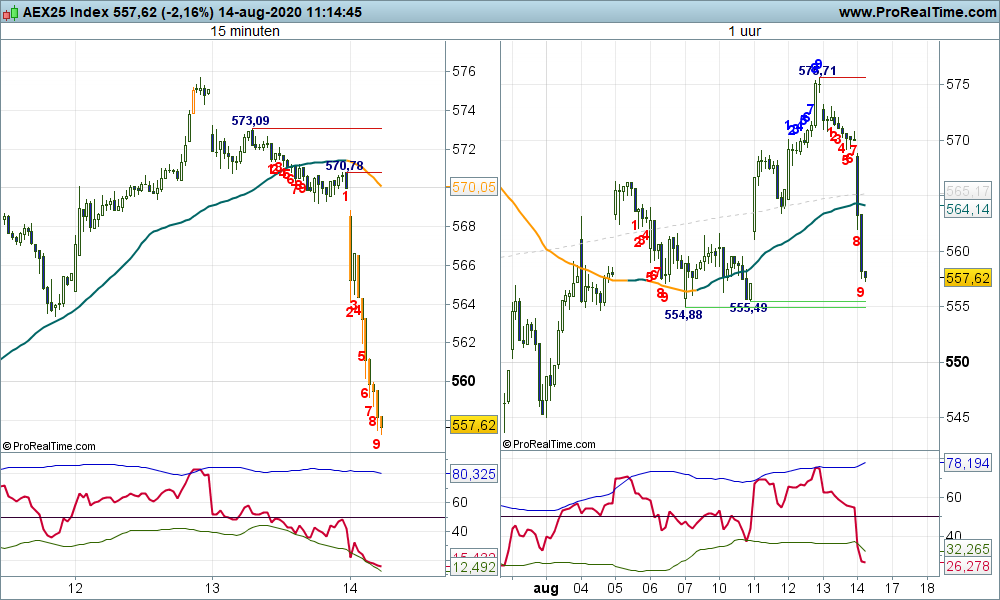Screen dimensions: 1000x600
Task: Click the candlestick chart icon in title bar
Action: coord(10,12)
